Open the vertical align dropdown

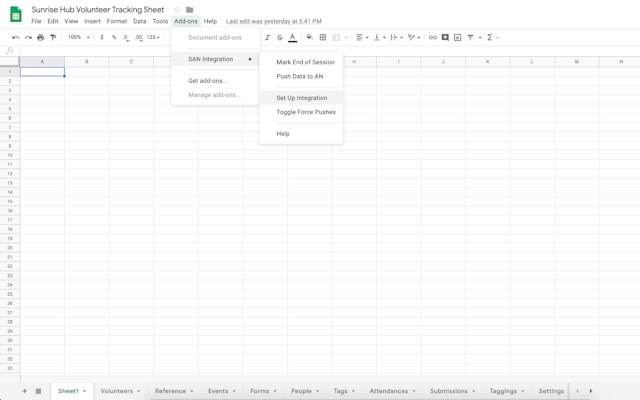point(380,37)
